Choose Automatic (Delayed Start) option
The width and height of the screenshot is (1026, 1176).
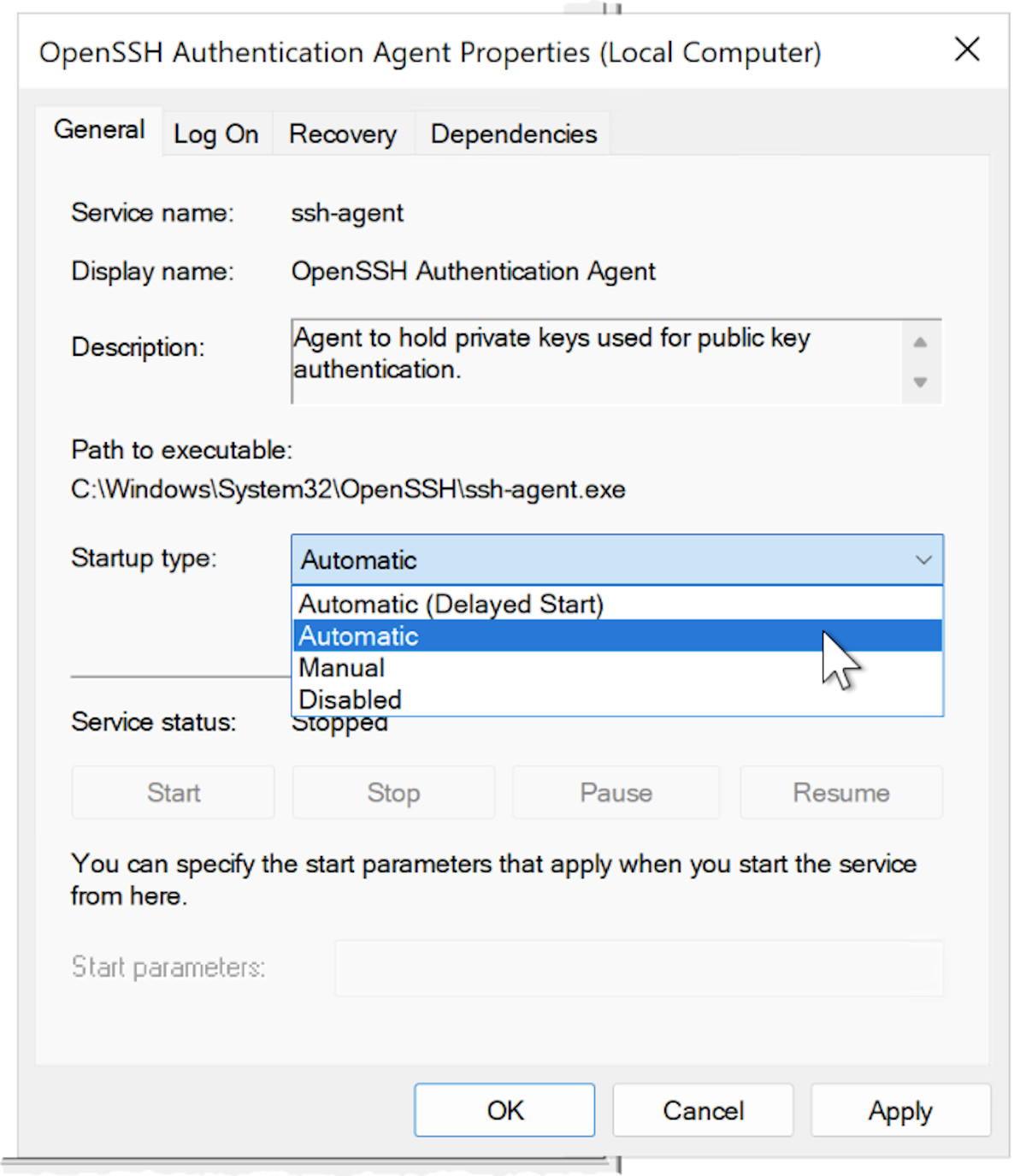617,604
